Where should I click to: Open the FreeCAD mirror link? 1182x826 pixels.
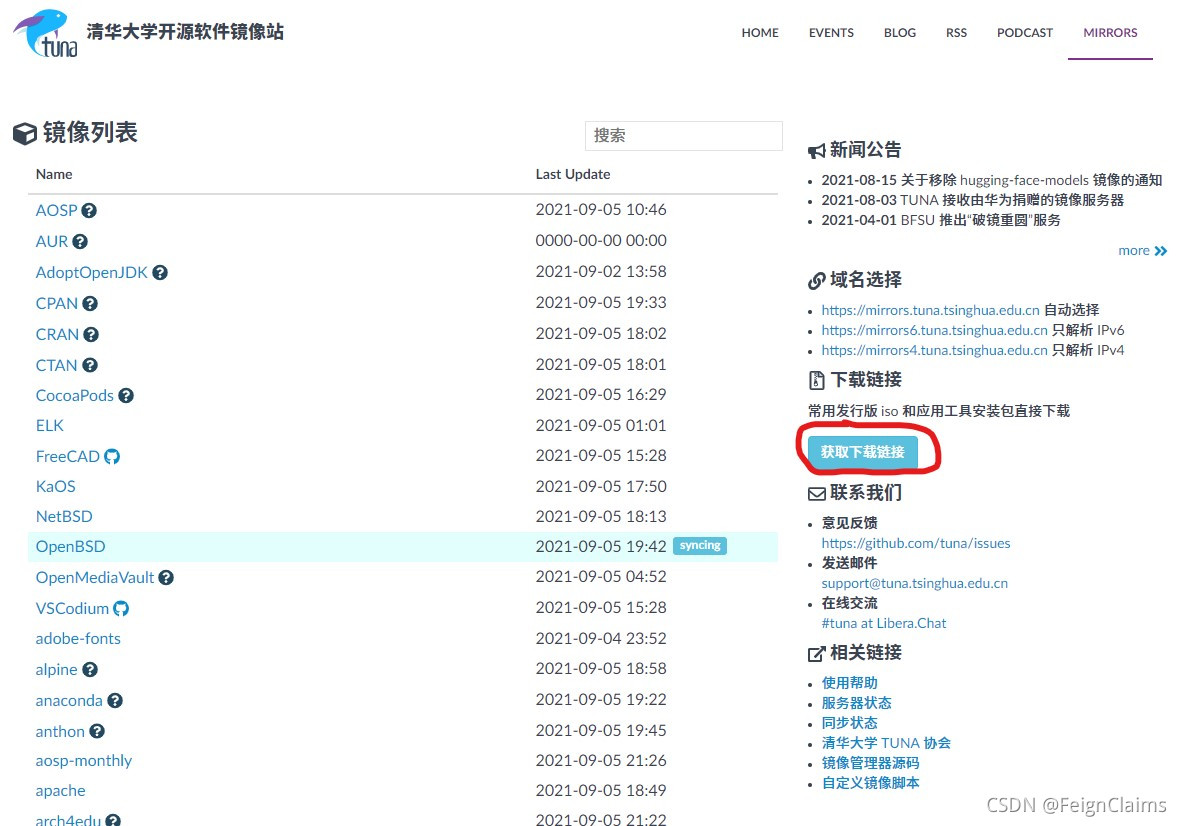(68, 457)
